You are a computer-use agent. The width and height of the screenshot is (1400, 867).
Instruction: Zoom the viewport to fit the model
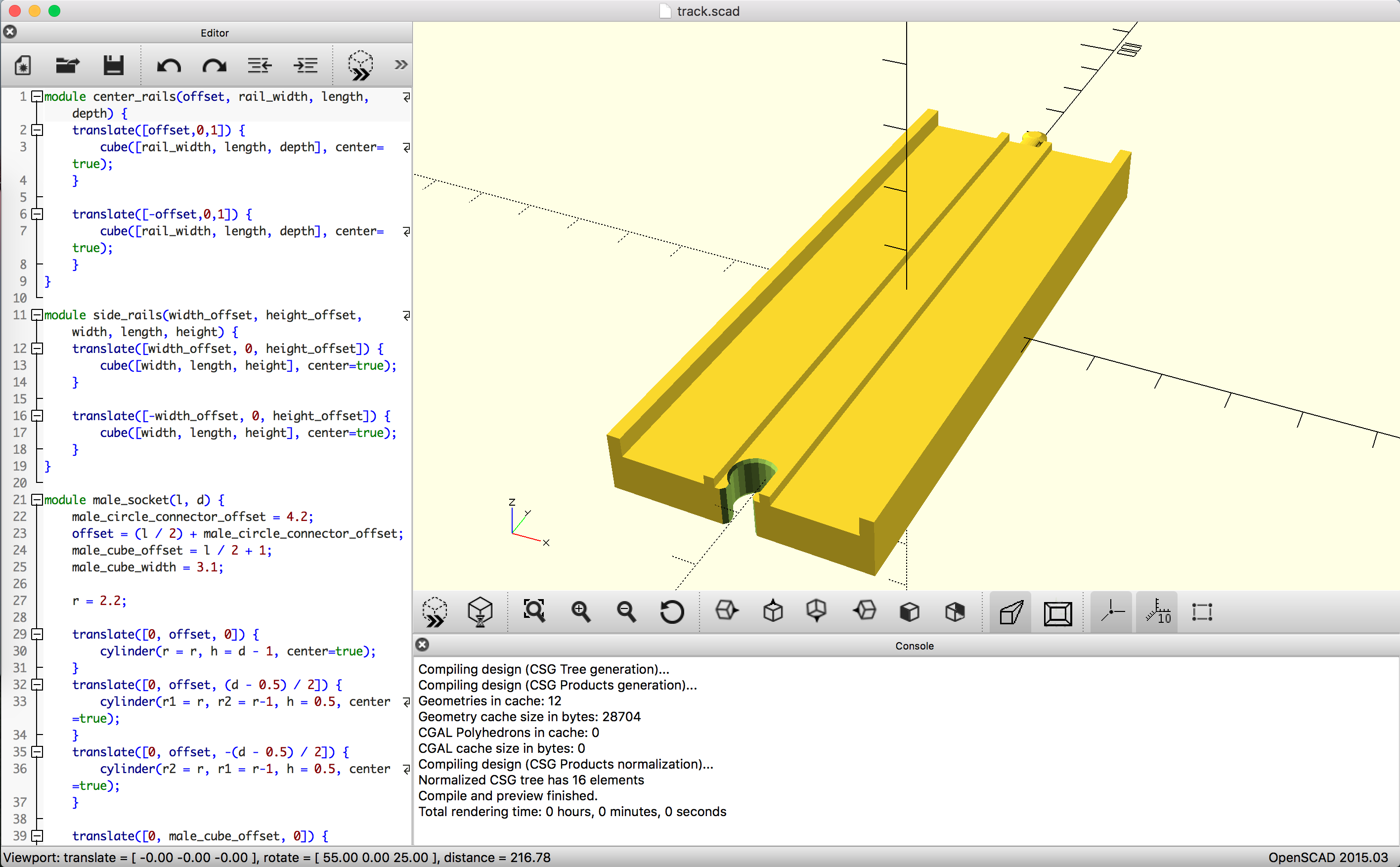click(x=534, y=611)
